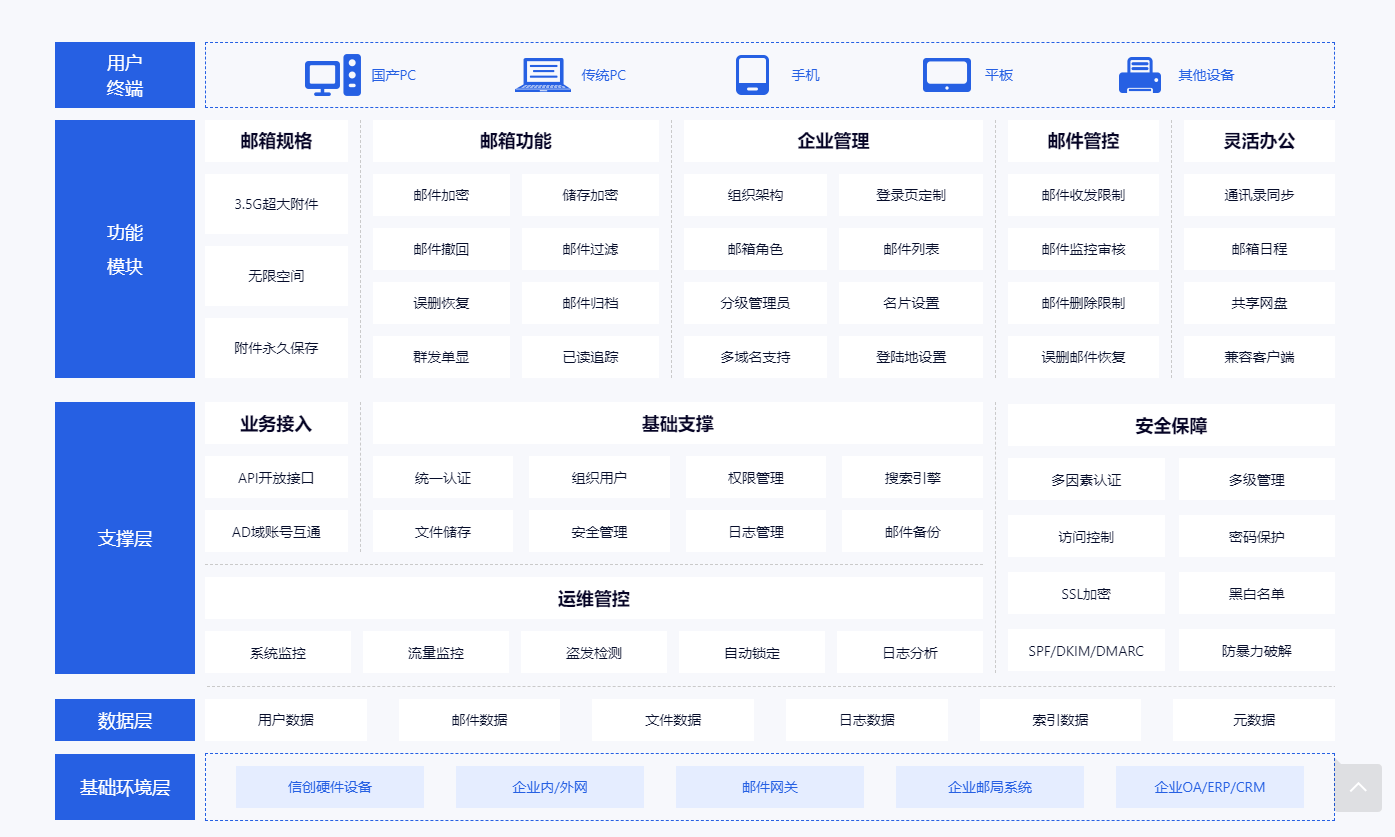Open the 通讯录同步 feature
This screenshot has width=1395, height=837.
[1258, 195]
